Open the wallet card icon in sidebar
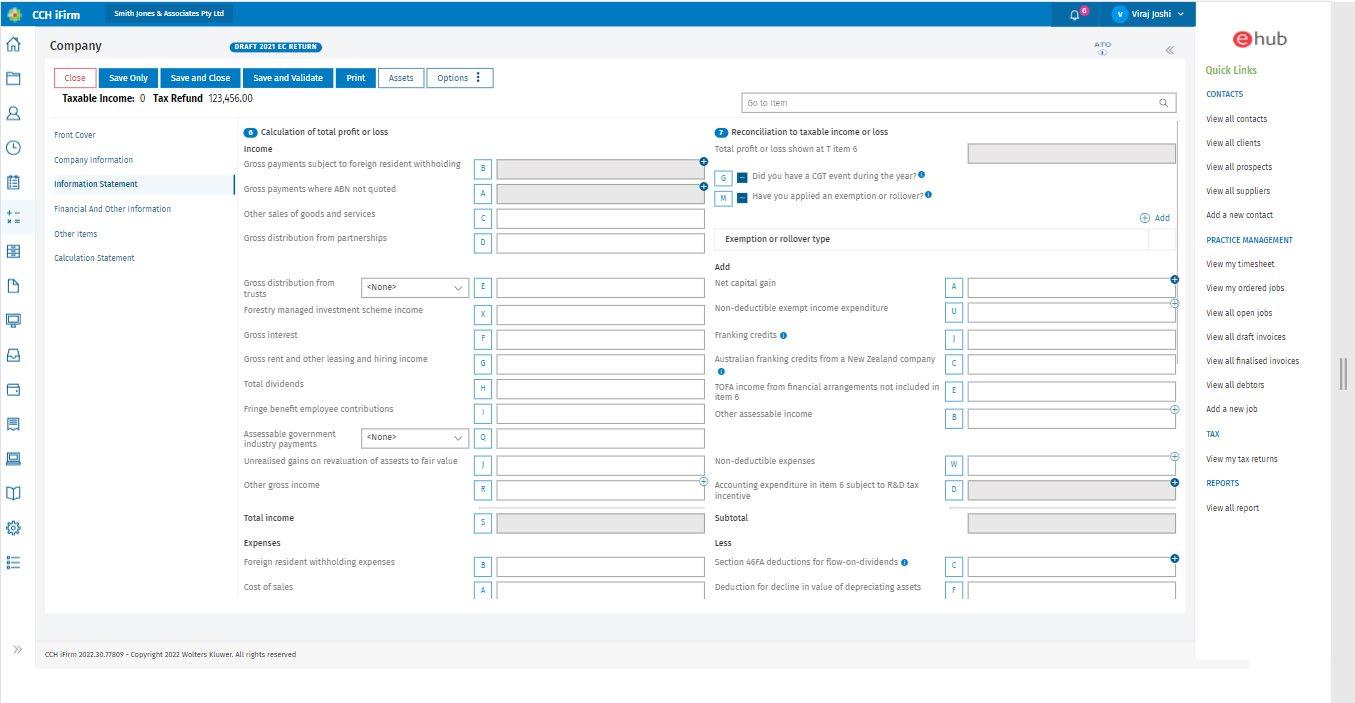This screenshot has width=1355, height=703. [14, 389]
